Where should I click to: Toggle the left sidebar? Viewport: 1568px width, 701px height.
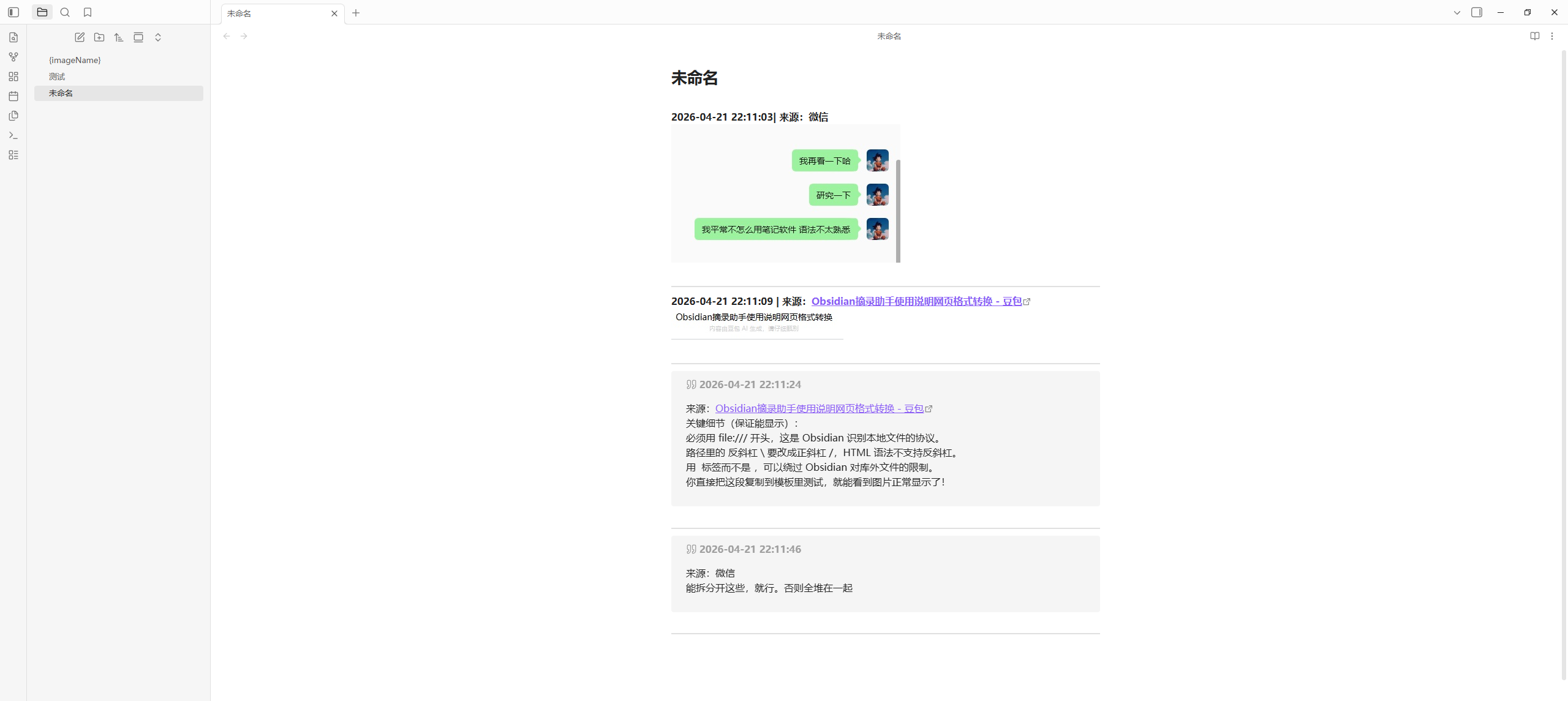tap(13, 12)
